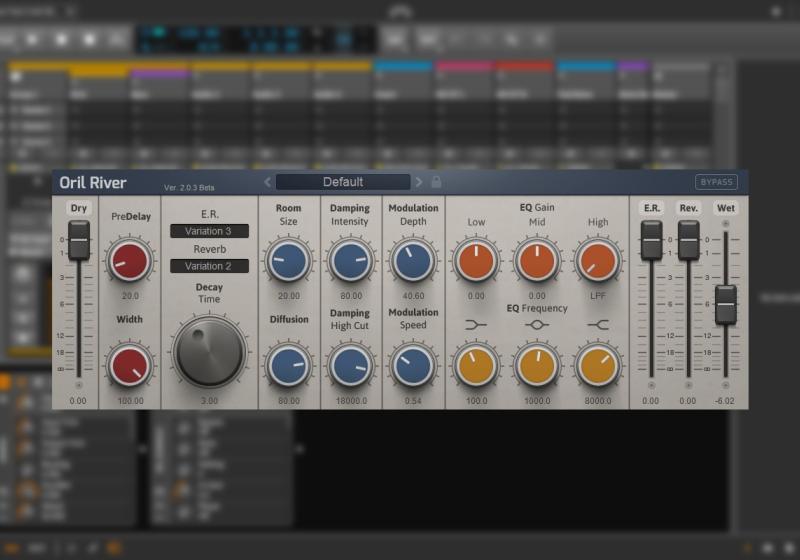
Task: Open the Reverb Variation 2 dropdown
Action: pos(209,266)
